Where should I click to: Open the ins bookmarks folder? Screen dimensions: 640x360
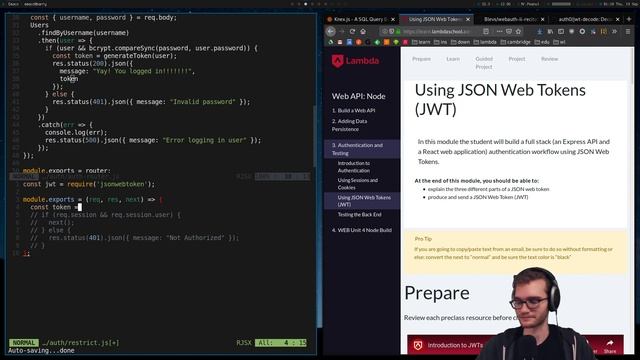coord(441,42)
